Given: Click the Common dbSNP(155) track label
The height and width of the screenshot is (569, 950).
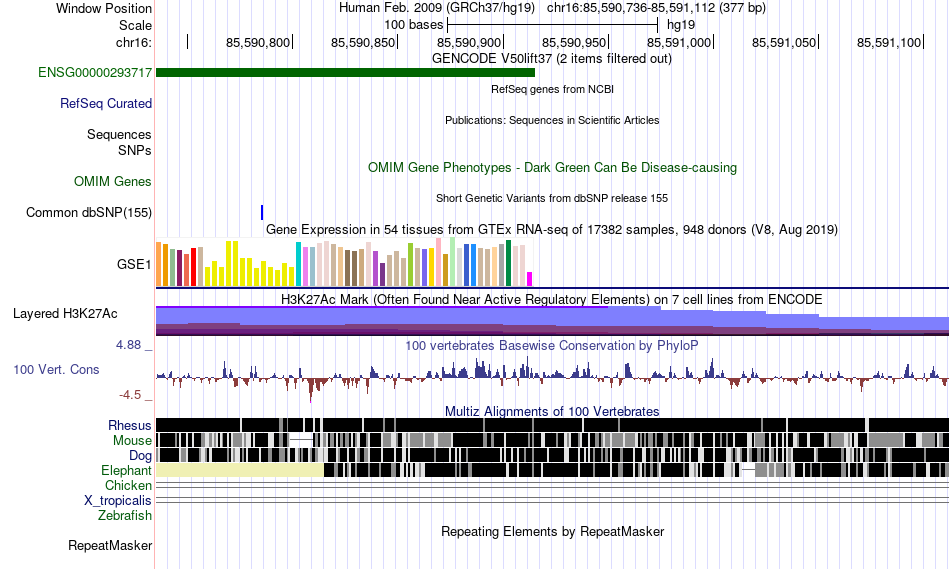Looking at the screenshot, I should [x=89, y=213].
